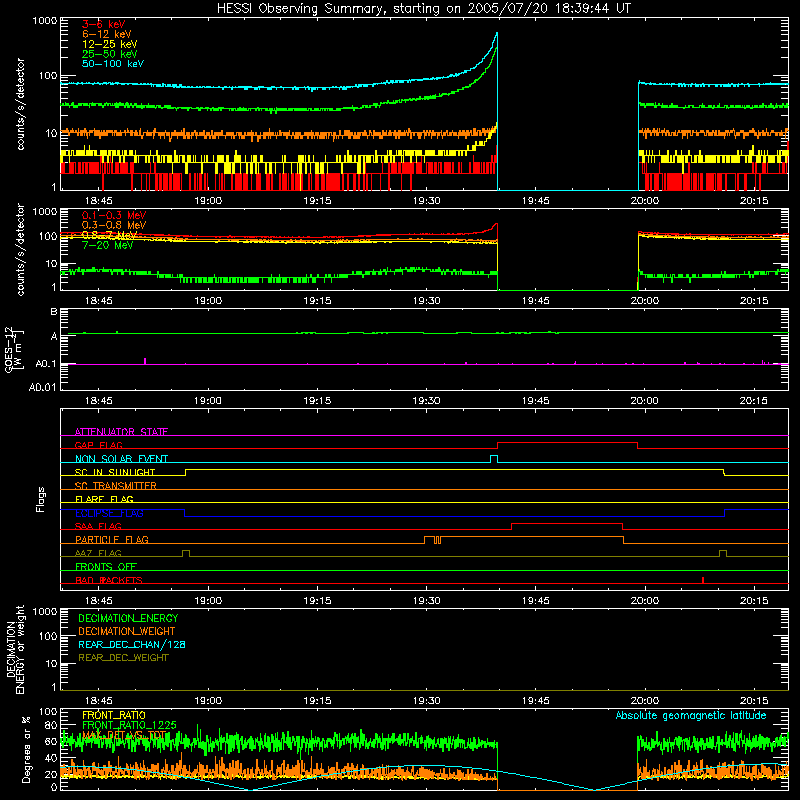The width and height of the screenshot is (800, 800).
Task: Click the FLARE_FLAG label
Action: tap(104, 499)
